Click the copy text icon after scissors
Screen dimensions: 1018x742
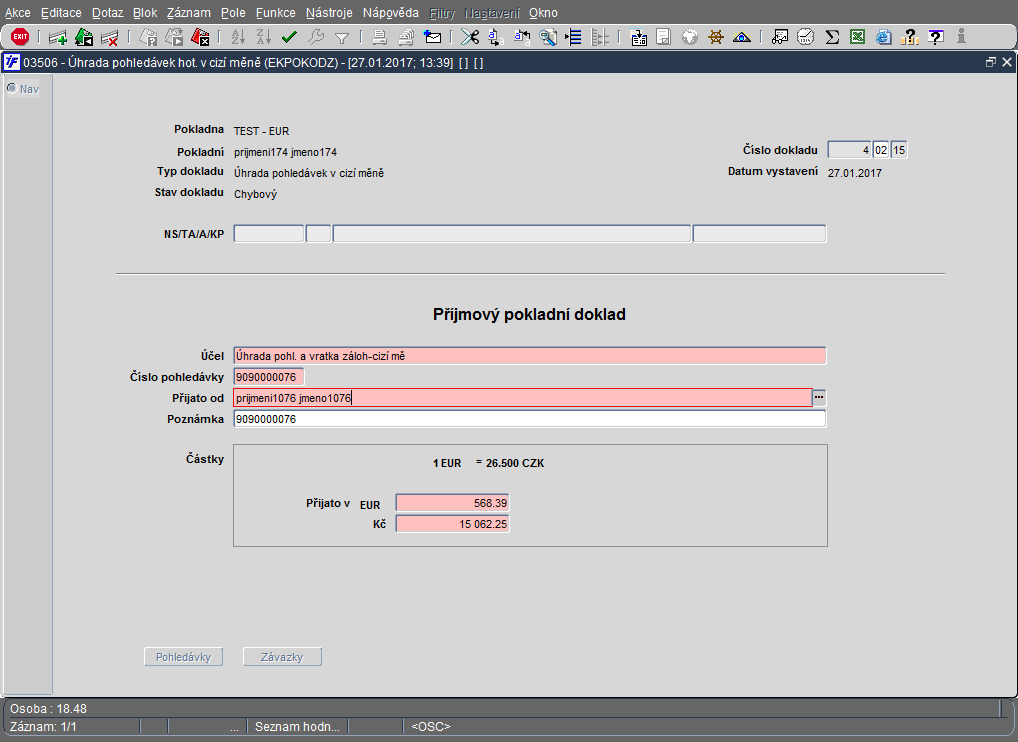tap(496, 38)
